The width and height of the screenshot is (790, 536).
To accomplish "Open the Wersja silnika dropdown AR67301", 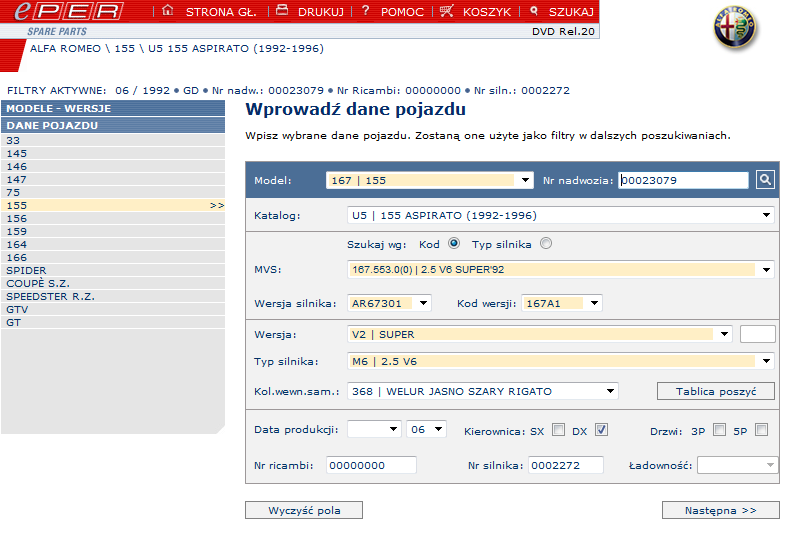I will pos(389,303).
